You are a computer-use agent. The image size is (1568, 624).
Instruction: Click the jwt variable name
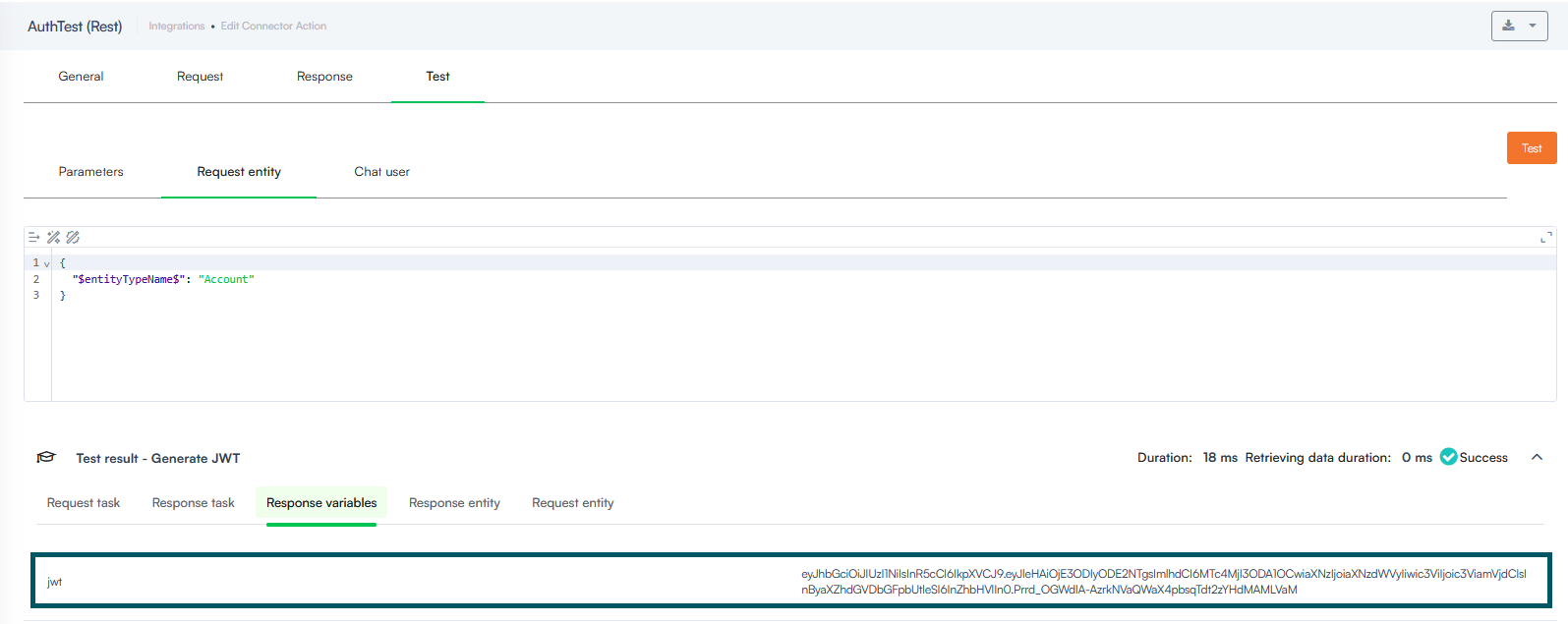54,582
